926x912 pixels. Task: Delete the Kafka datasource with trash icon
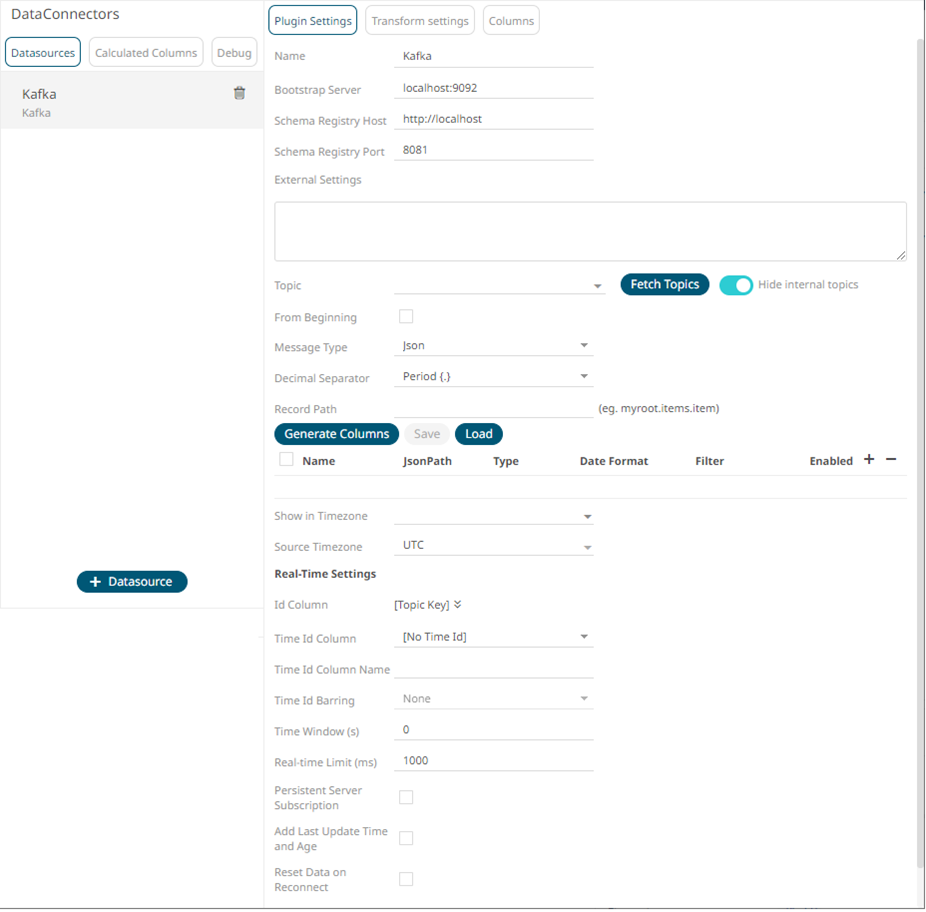239,93
